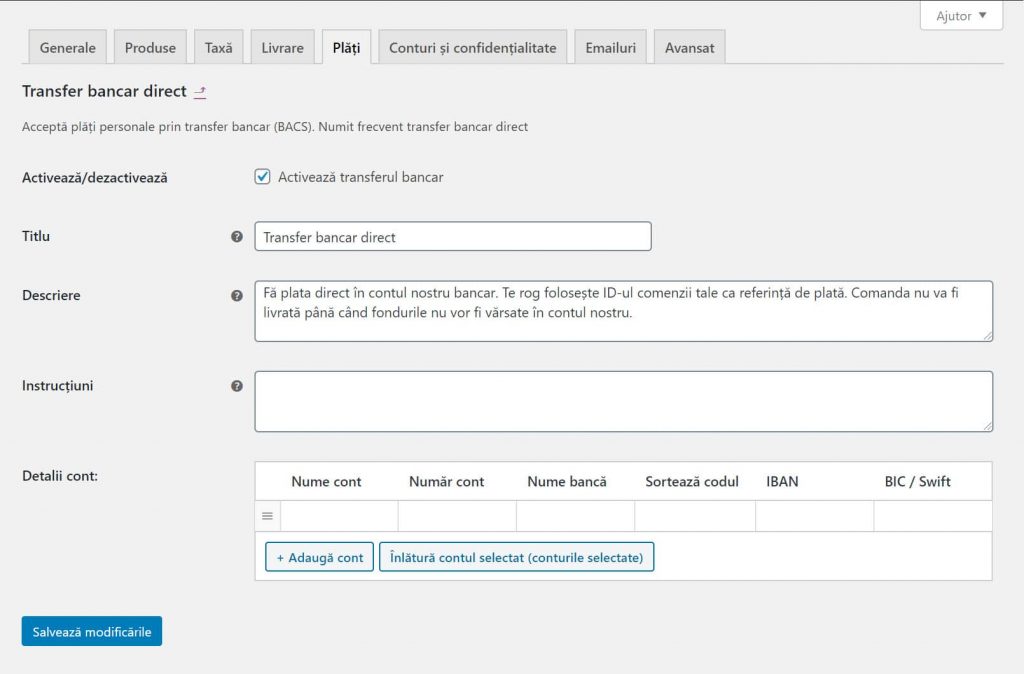Switch to the Emailuri tab
Viewport: 1024px width, 674px height.
tap(611, 48)
